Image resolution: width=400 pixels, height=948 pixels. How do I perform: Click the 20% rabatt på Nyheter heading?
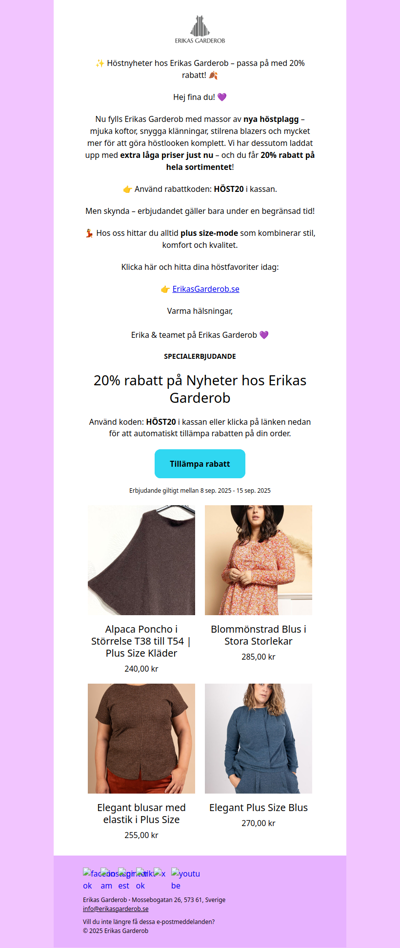pos(200,390)
